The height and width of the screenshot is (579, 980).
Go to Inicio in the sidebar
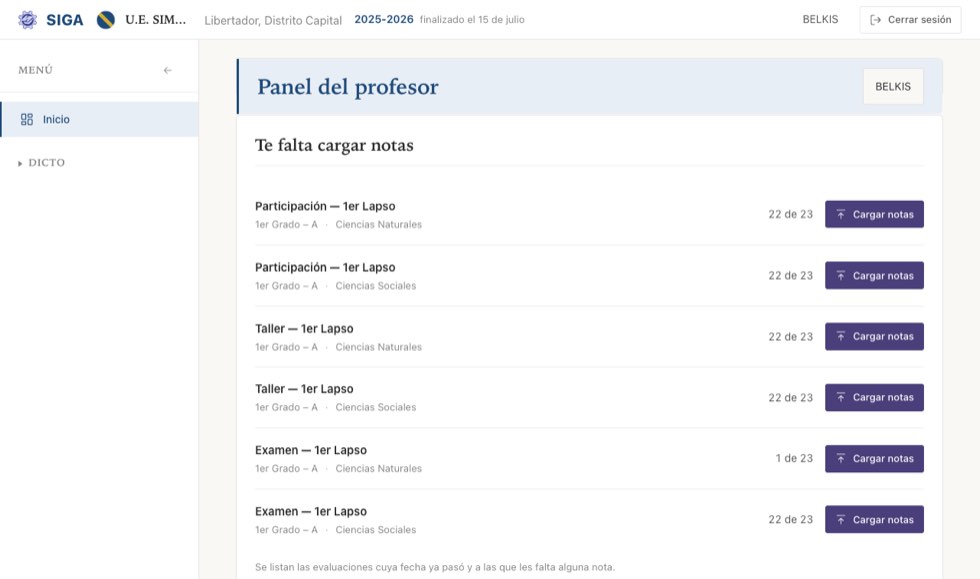coord(100,119)
